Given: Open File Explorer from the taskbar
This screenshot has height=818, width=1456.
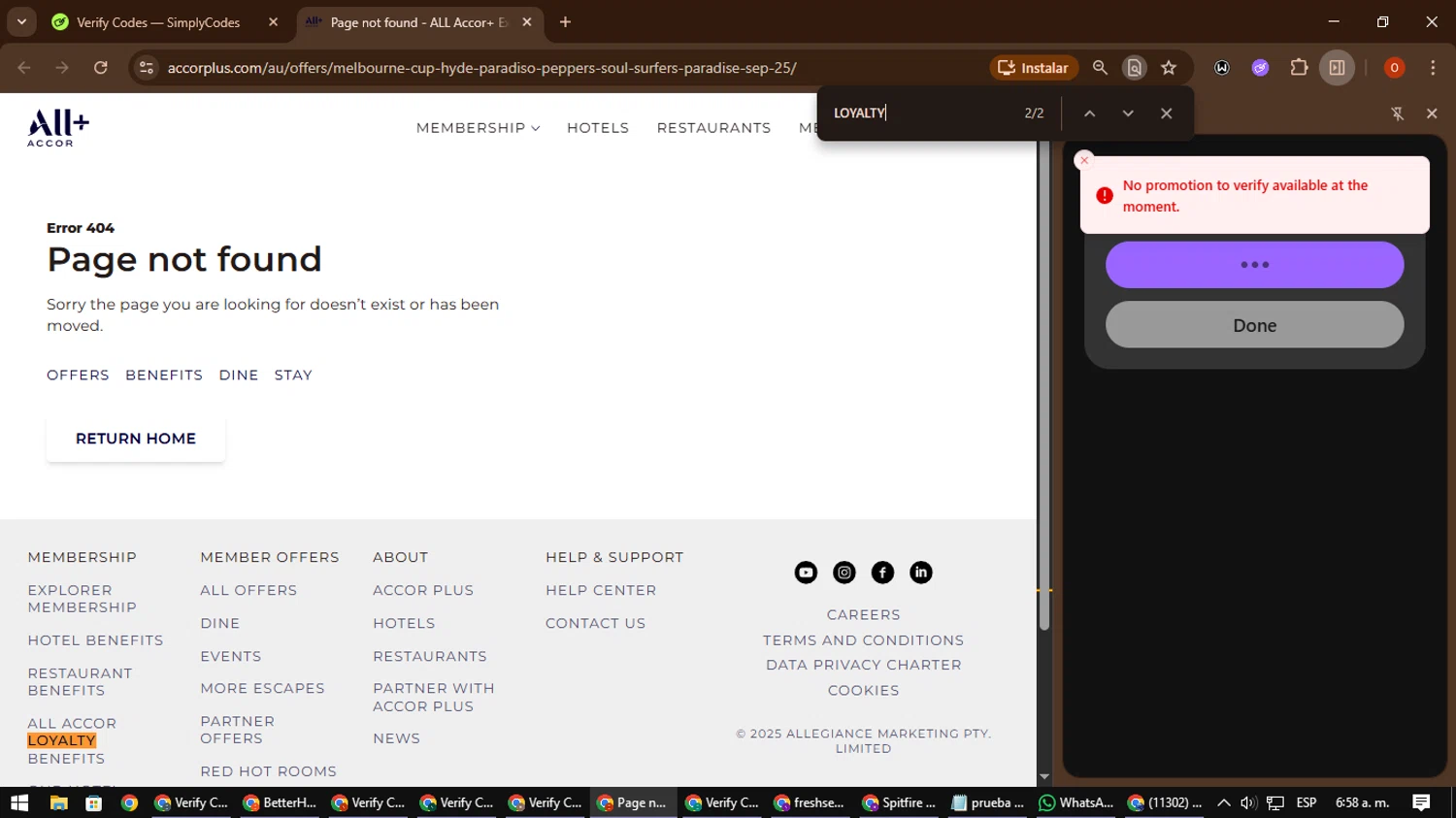Looking at the screenshot, I should click(x=58, y=802).
